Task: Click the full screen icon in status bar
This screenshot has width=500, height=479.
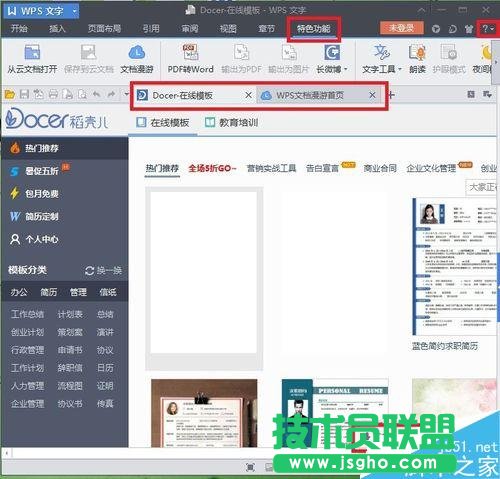Action: pyautogui.click(x=250, y=467)
